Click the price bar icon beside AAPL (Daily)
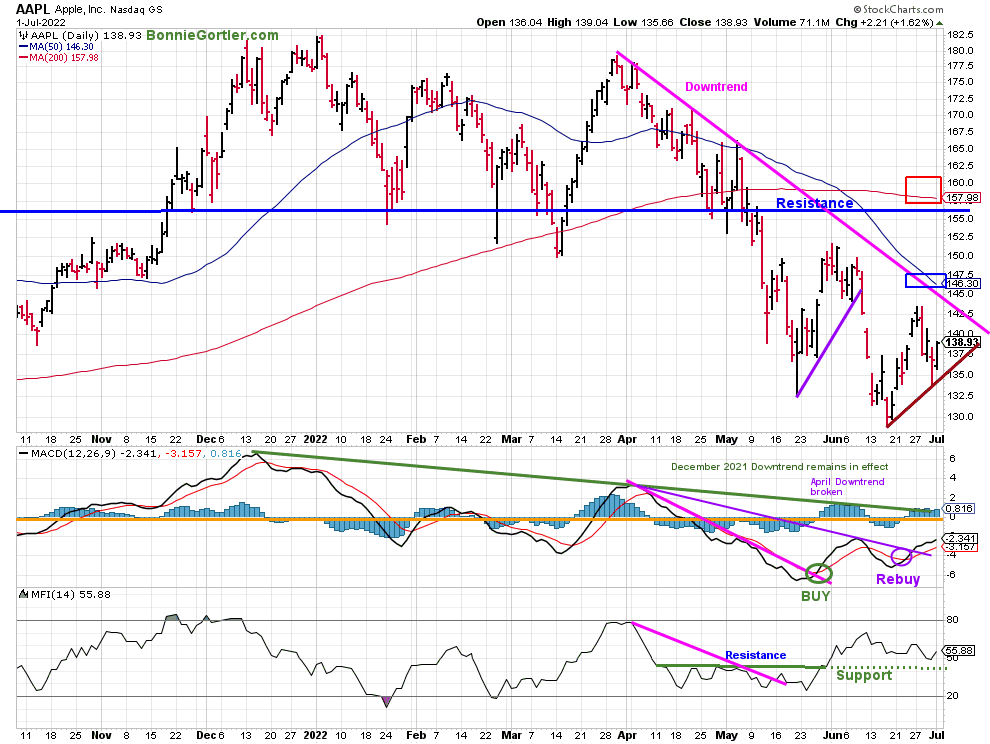The height and width of the screenshot is (744, 990). (x=23, y=35)
